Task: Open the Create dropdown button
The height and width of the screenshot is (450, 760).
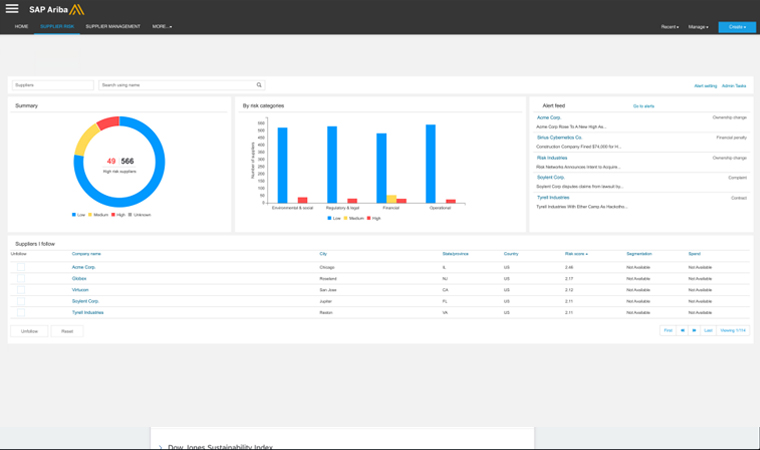Action: click(x=736, y=27)
